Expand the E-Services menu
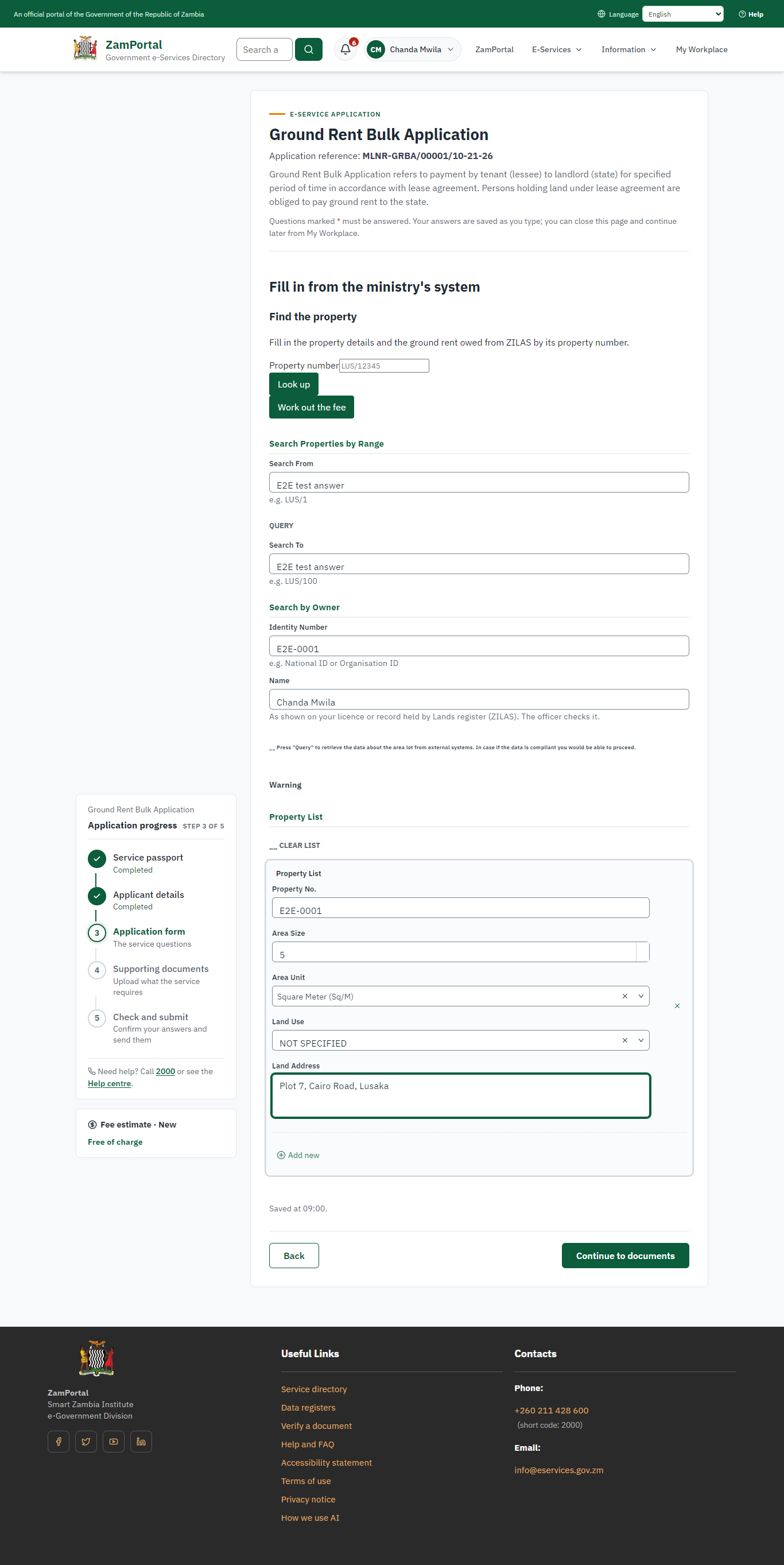Image resolution: width=784 pixels, height=1565 pixels. 557,50
